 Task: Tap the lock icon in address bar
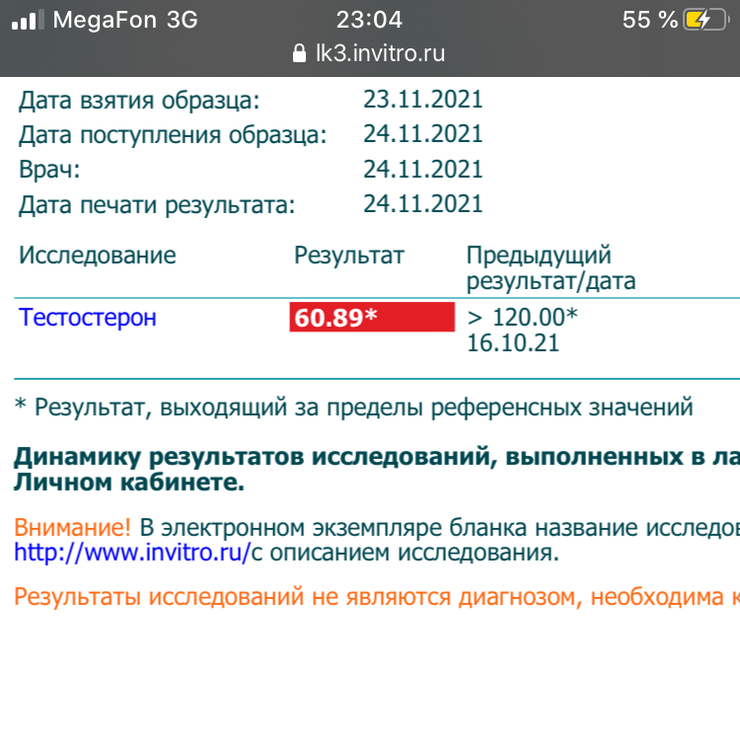[297, 54]
